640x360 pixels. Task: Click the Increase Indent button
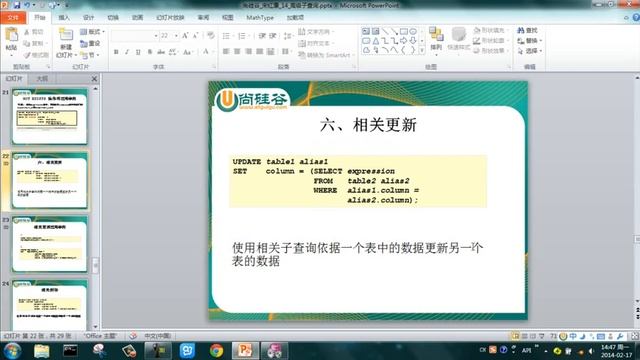[273, 36]
